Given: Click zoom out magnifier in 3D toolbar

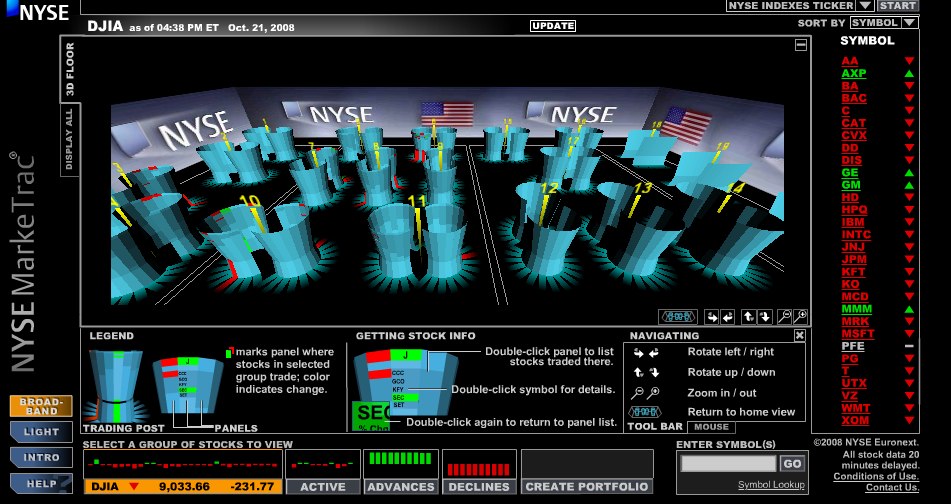Looking at the screenshot, I should [x=785, y=317].
